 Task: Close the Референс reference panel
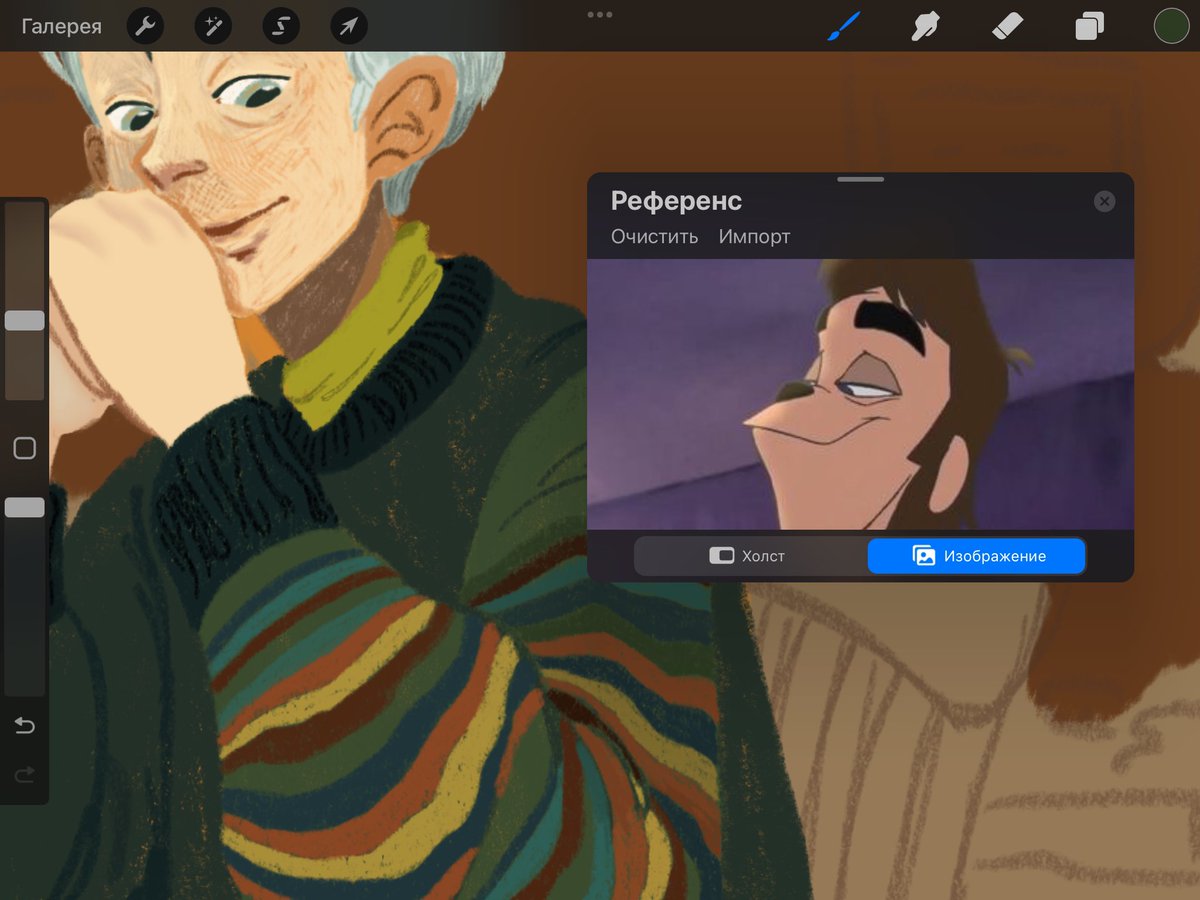coord(1104,201)
